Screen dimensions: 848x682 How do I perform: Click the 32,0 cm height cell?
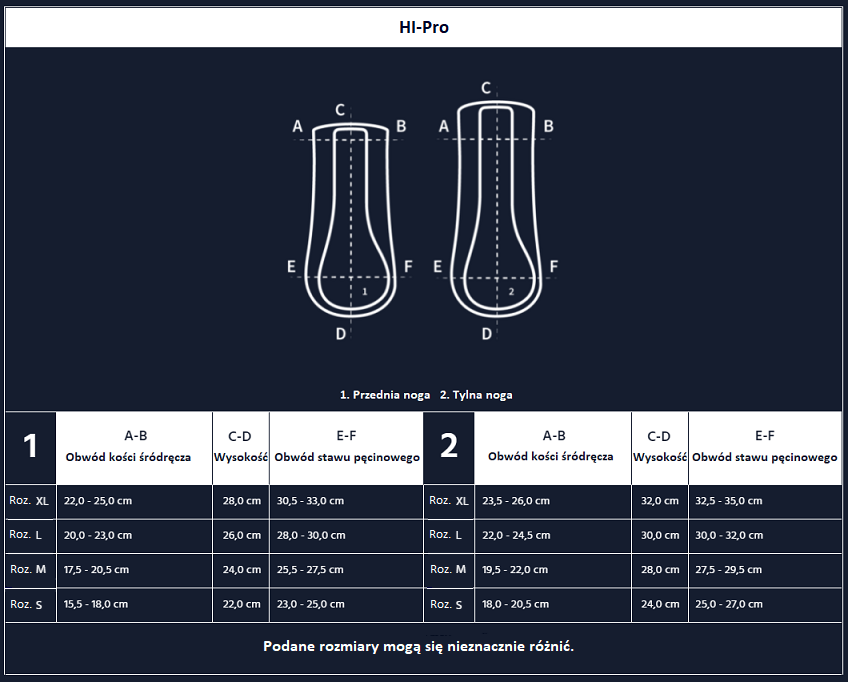660,501
